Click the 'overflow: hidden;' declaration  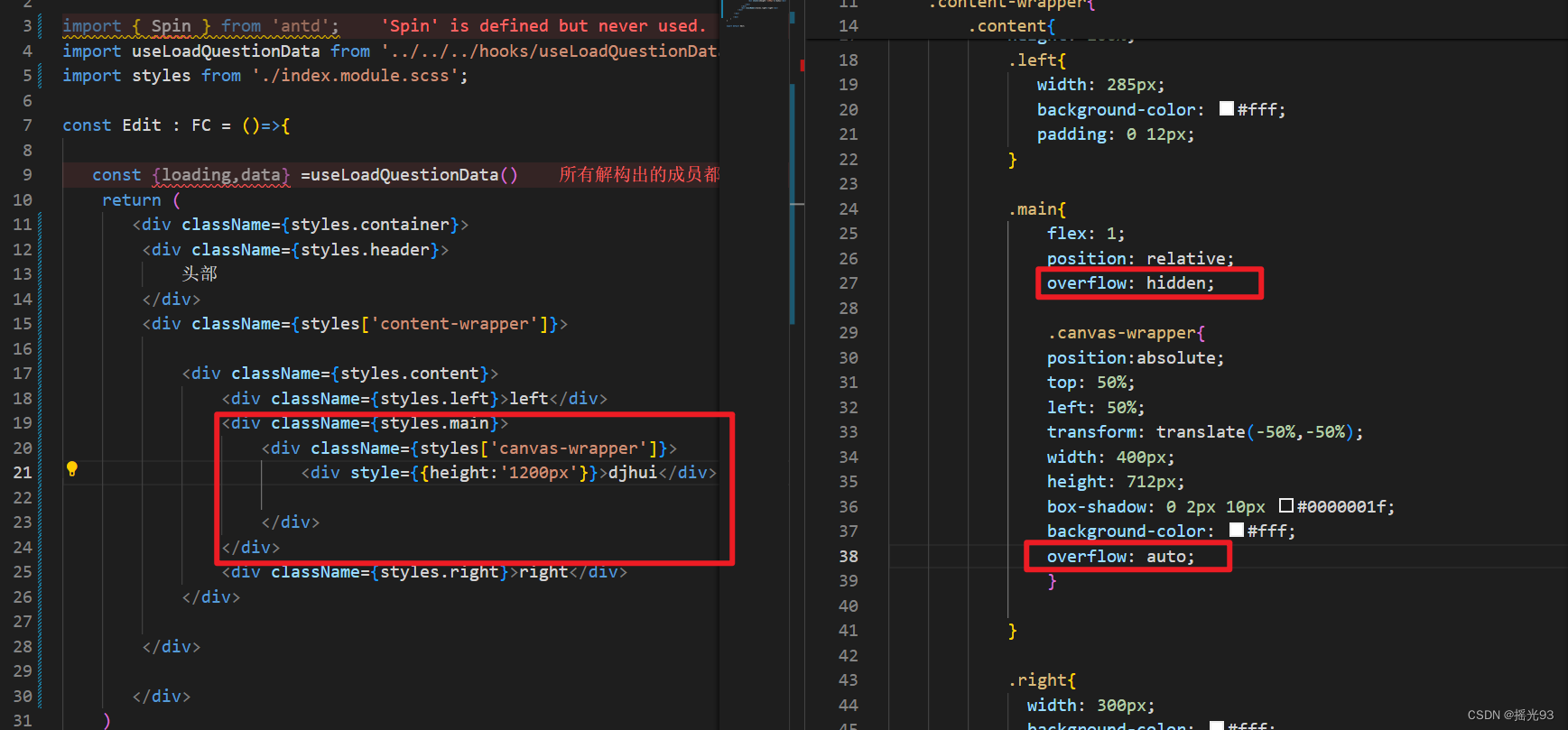(1130, 283)
